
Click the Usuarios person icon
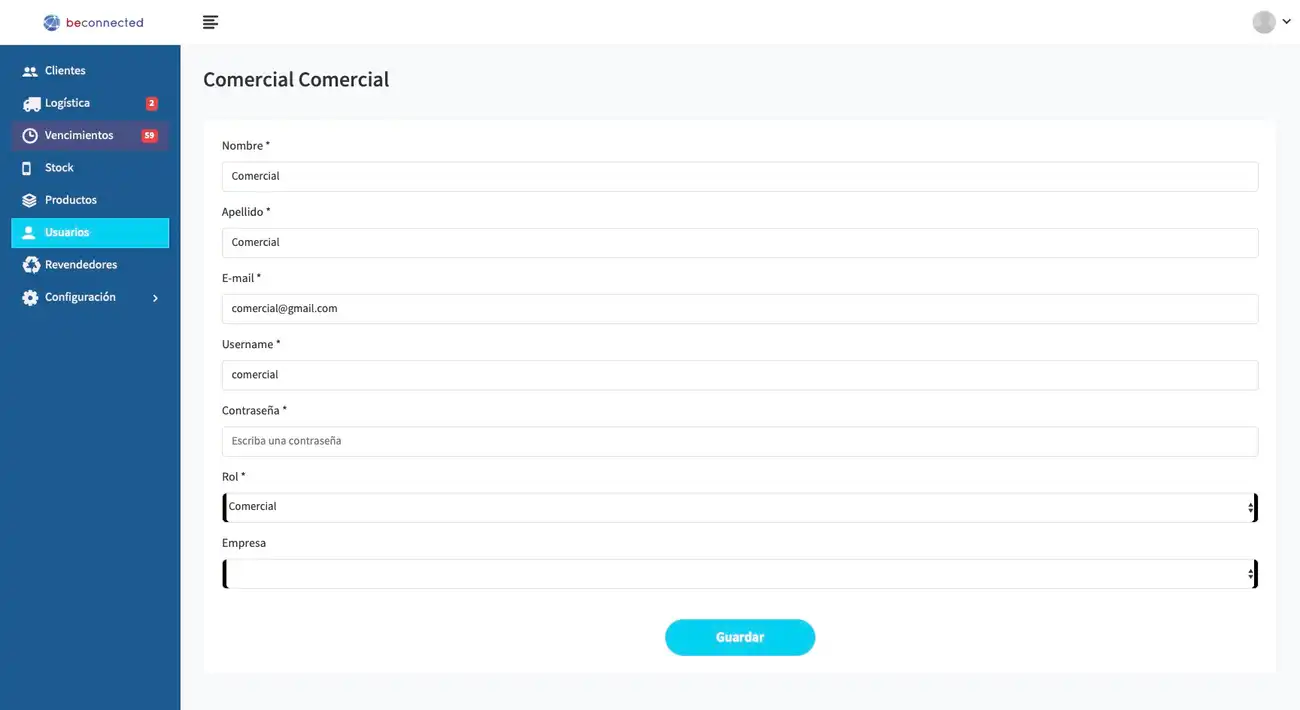29,232
